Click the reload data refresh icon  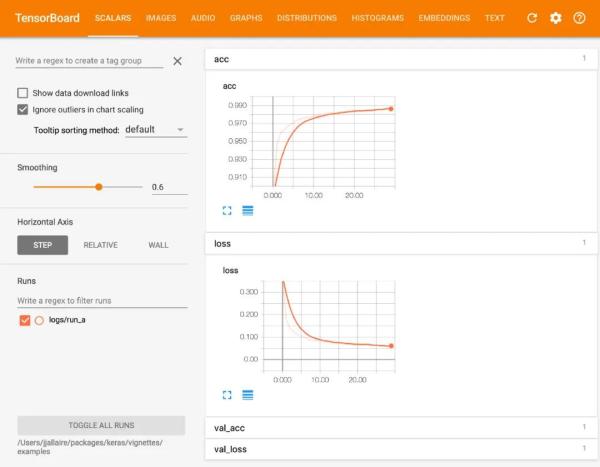tap(532, 18)
